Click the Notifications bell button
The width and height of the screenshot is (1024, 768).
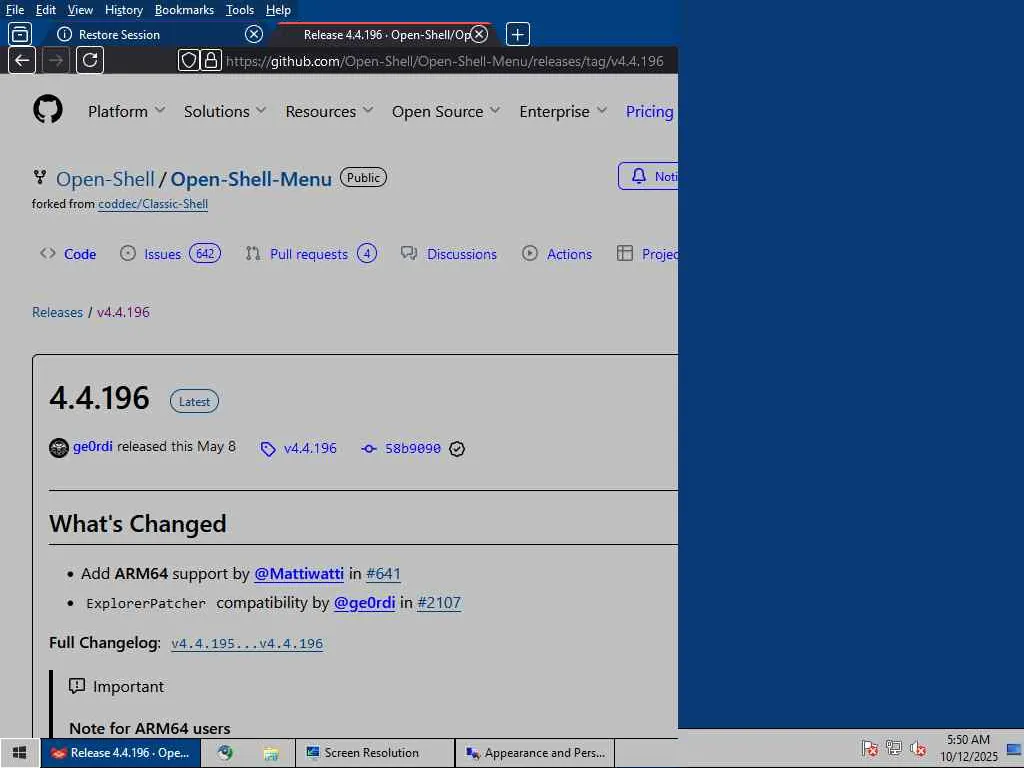pyautogui.click(x=648, y=176)
